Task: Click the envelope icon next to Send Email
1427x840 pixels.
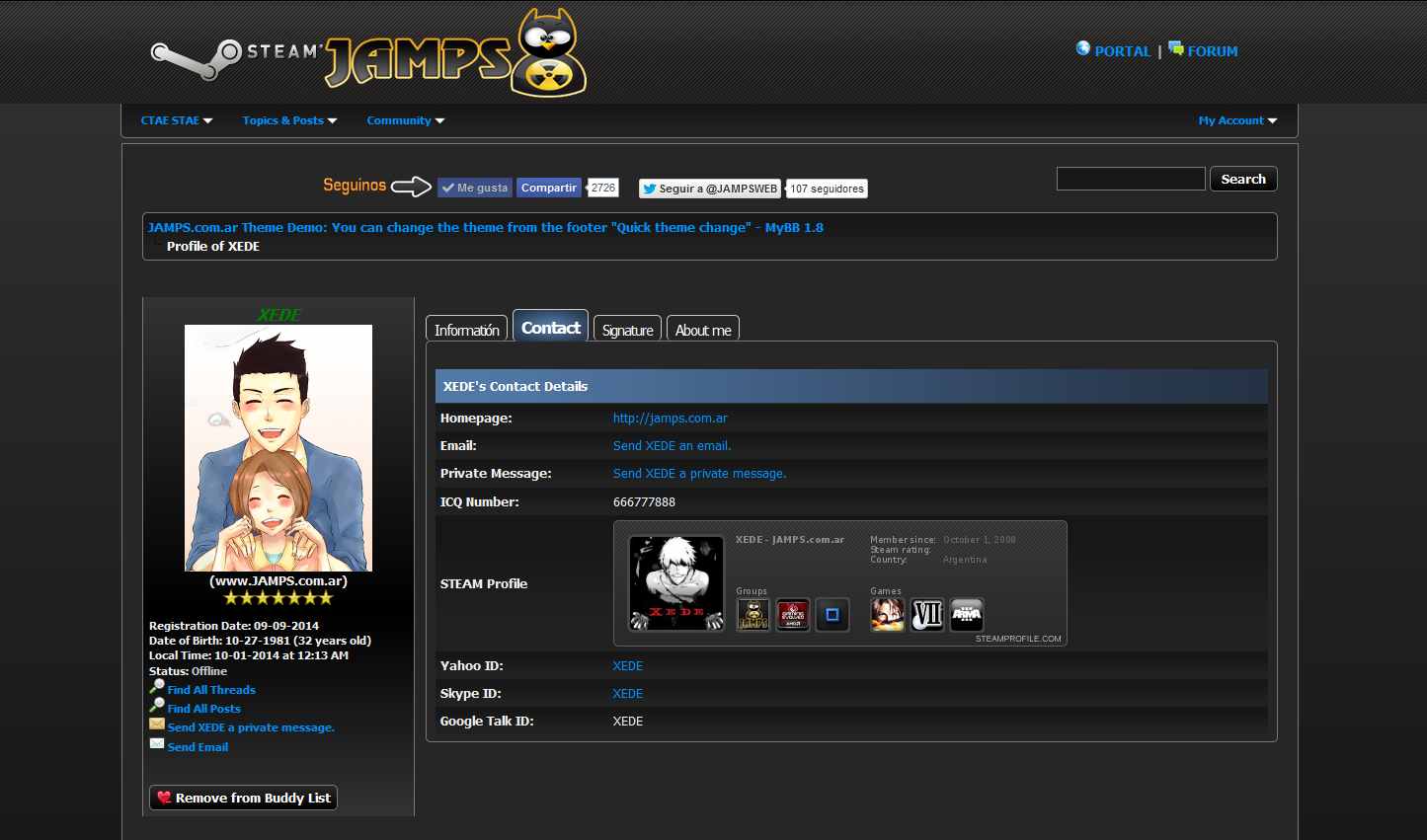Action: pos(157,744)
